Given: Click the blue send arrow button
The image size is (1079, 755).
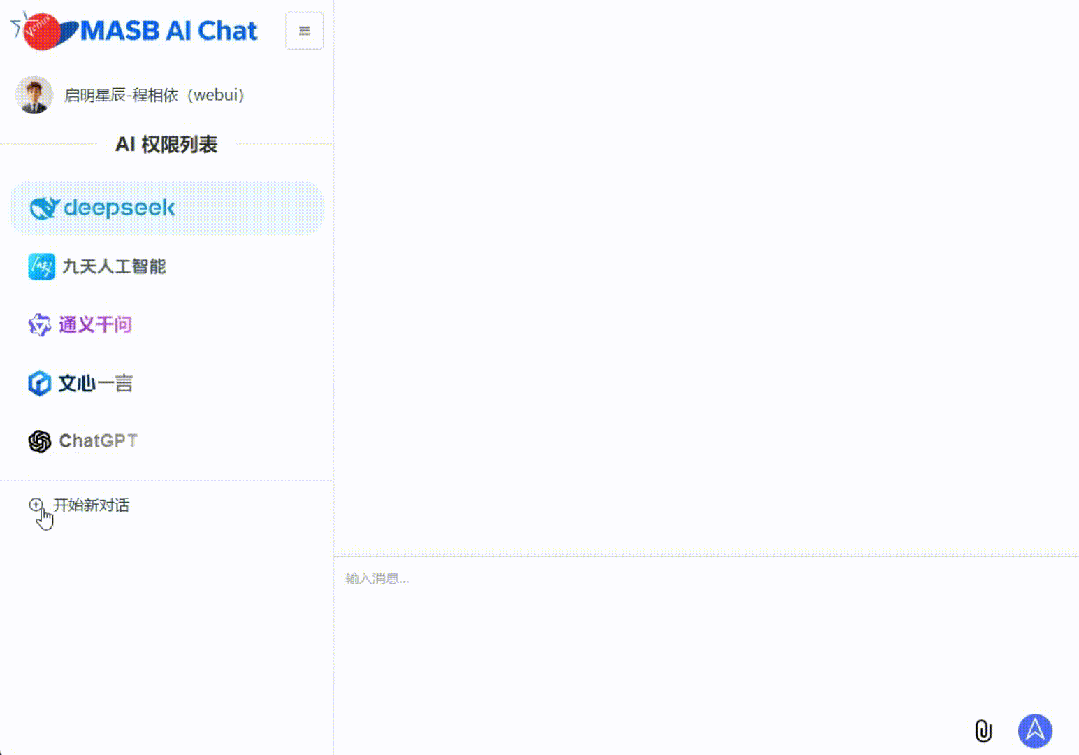Looking at the screenshot, I should tap(1035, 731).
